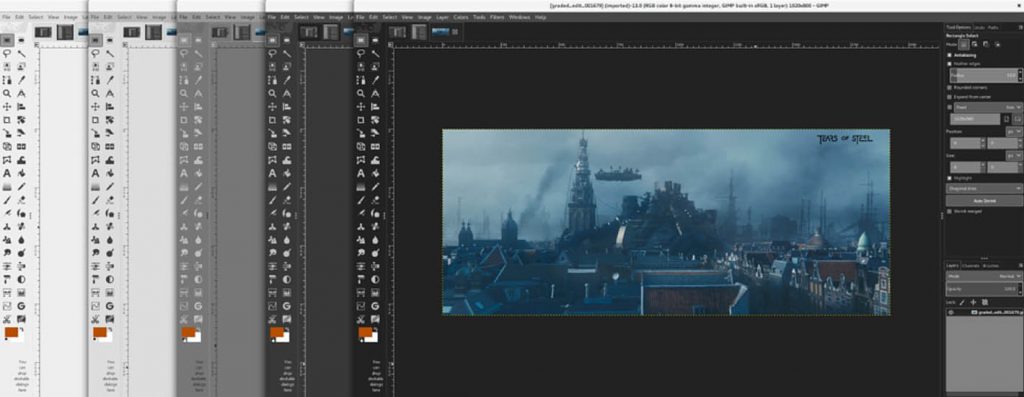
Task: Select Flip tool in darkest front window
Action: click(375, 146)
